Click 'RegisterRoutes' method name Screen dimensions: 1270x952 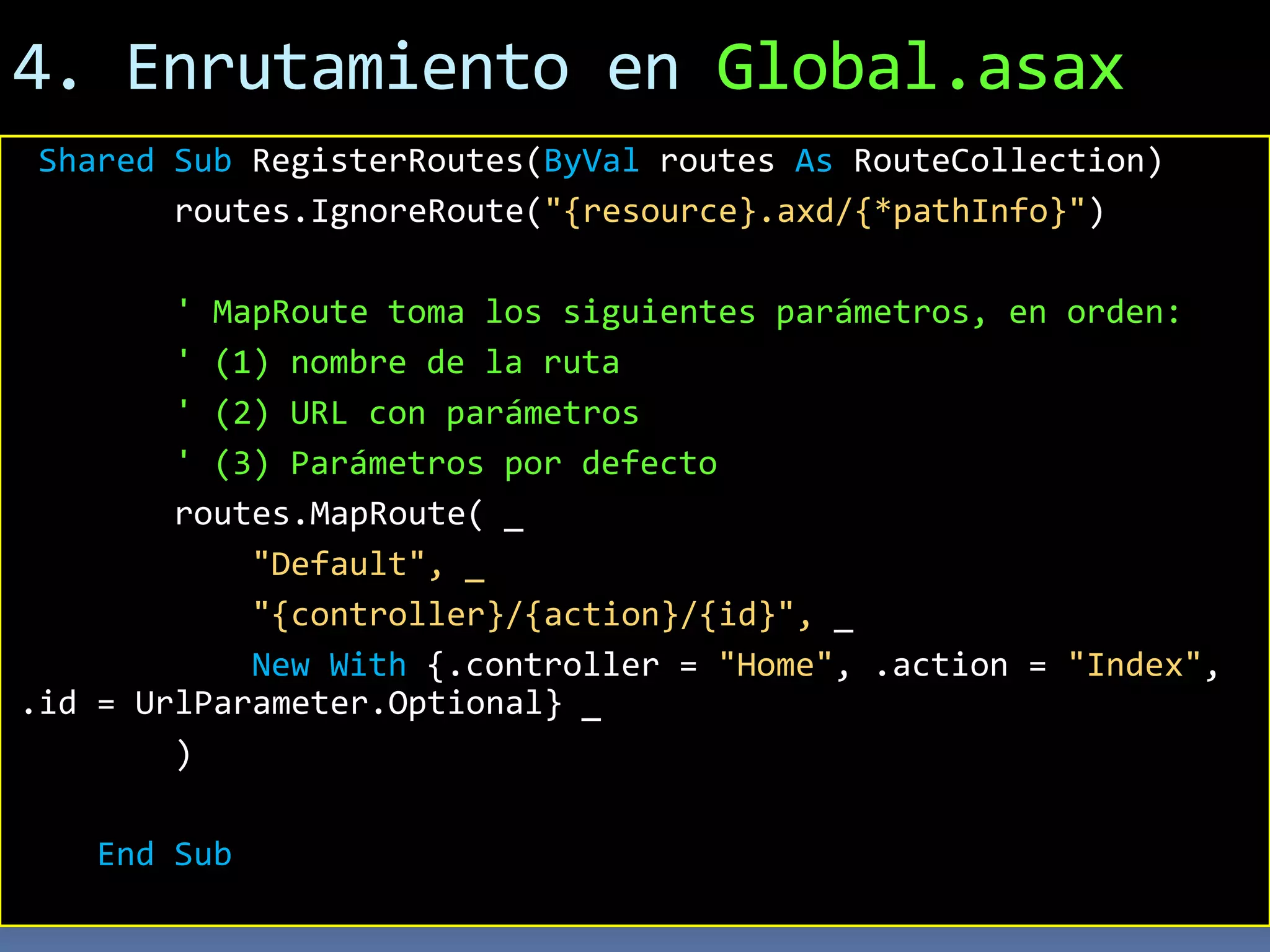point(388,161)
